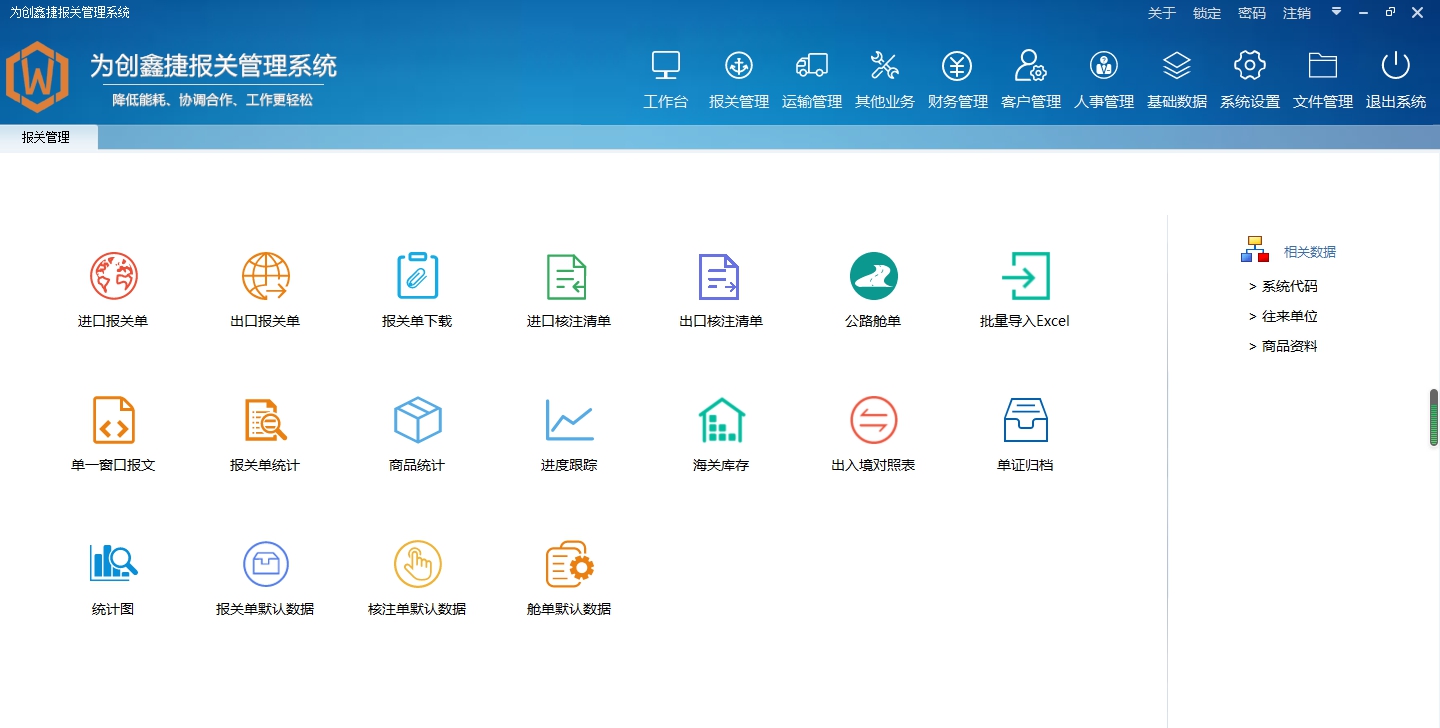1440x728 pixels.
Task: Open 批量导入Excel for bulk import
Action: pos(1024,289)
